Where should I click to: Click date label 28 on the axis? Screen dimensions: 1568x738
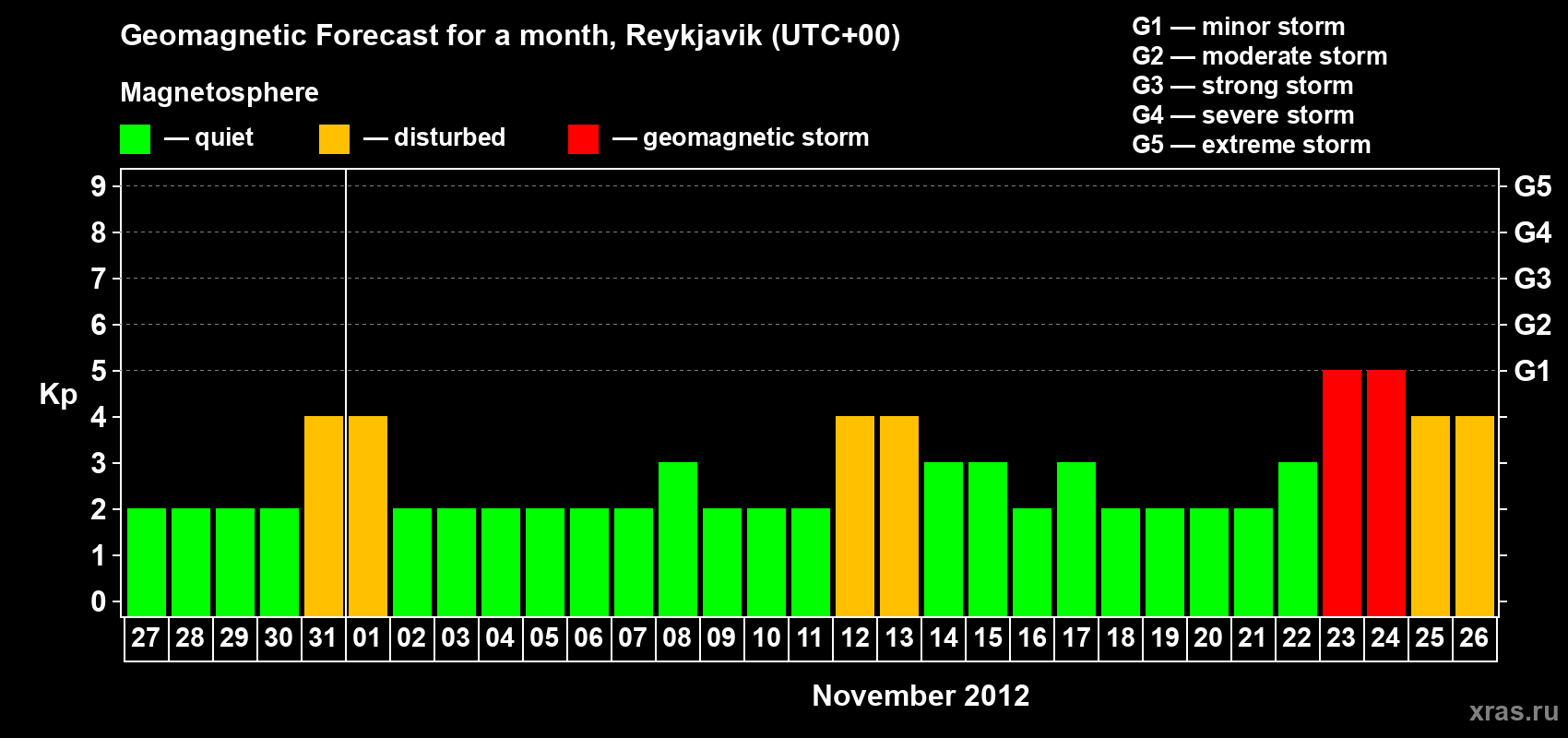coord(190,638)
